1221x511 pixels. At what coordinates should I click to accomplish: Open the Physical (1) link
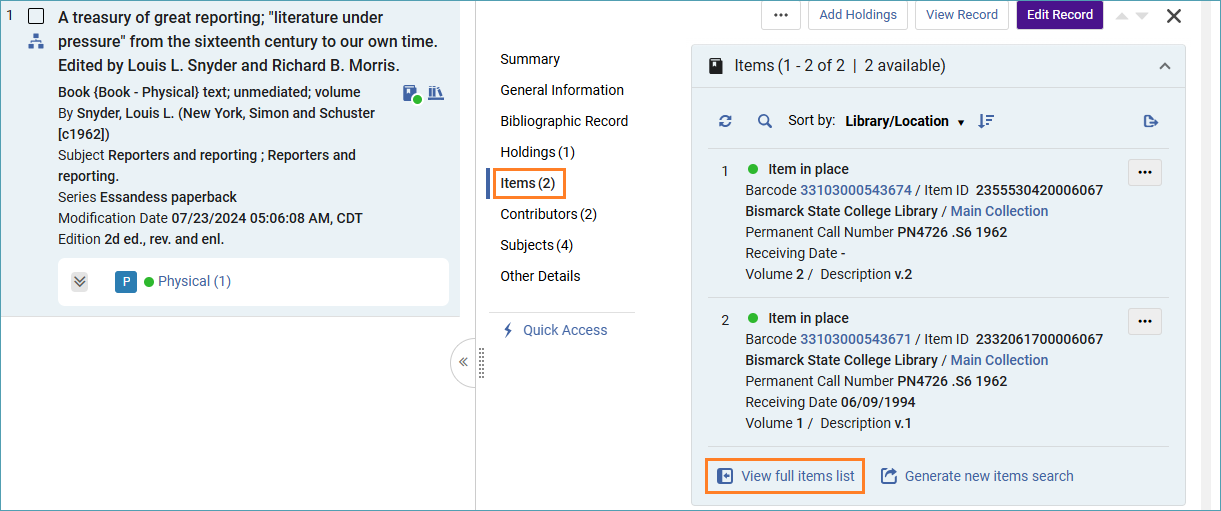[x=194, y=281]
